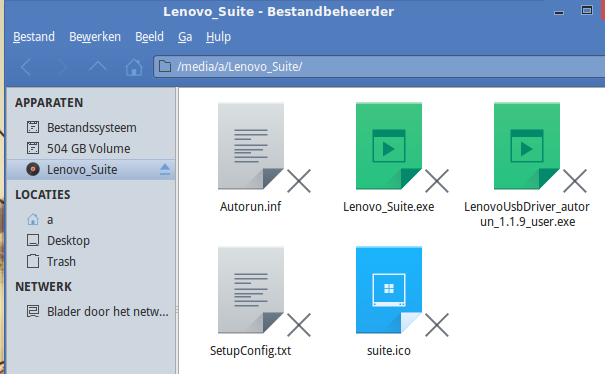The width and height of the screenshot is (605, 374).
Task: Select the suite.ico file icon
Action: [389, 290]
